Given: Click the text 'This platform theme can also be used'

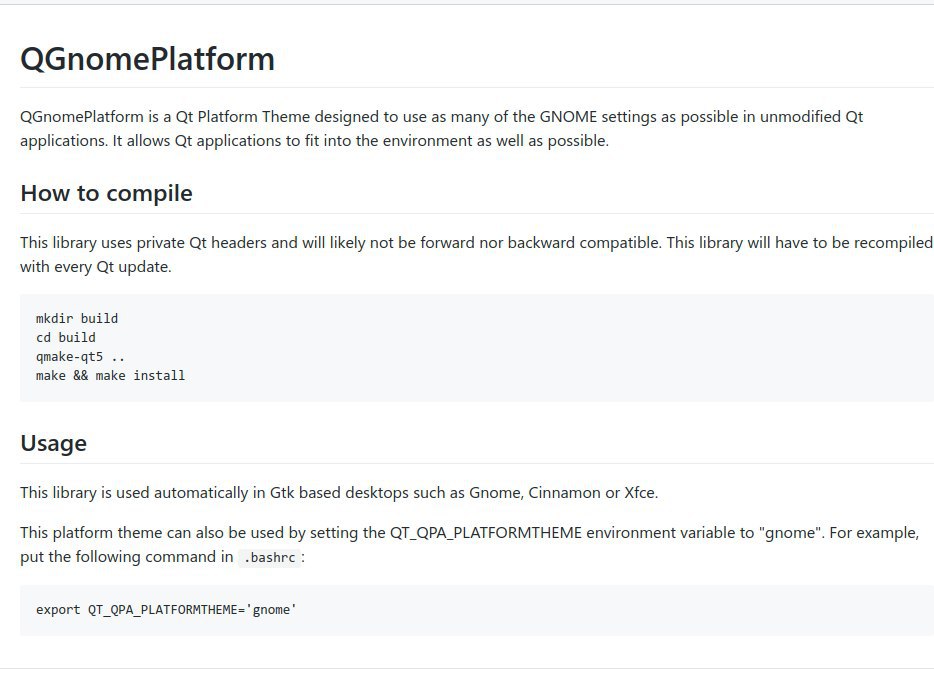Looking at the screenshot, I should coord(152,533).
